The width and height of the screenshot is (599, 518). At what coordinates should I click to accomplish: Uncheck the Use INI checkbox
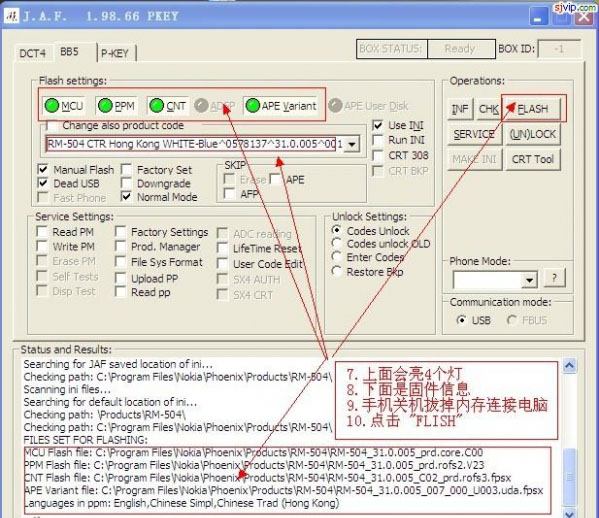[x=378, y=125]
